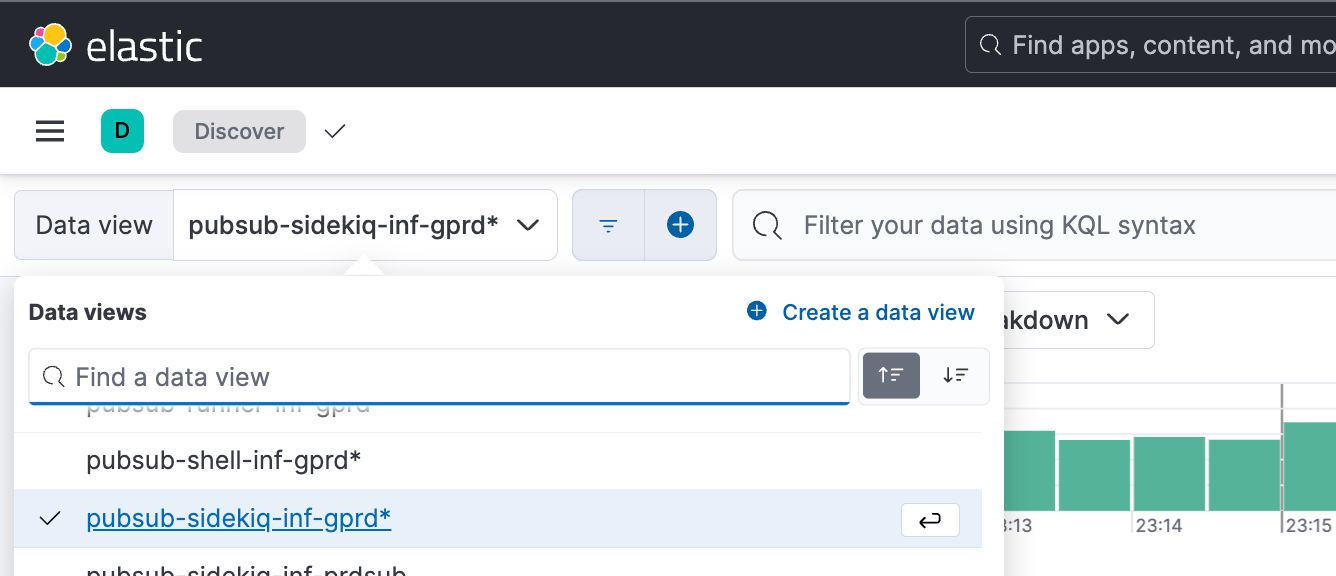
Task: Click the blue plus icon to add a filter
Action: click(681, 225)
